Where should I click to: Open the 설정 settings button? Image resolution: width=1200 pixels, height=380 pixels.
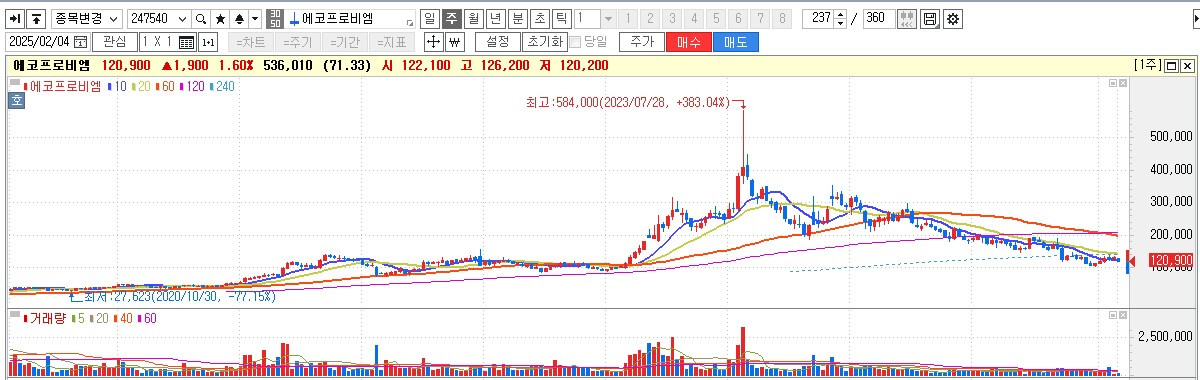497,42
